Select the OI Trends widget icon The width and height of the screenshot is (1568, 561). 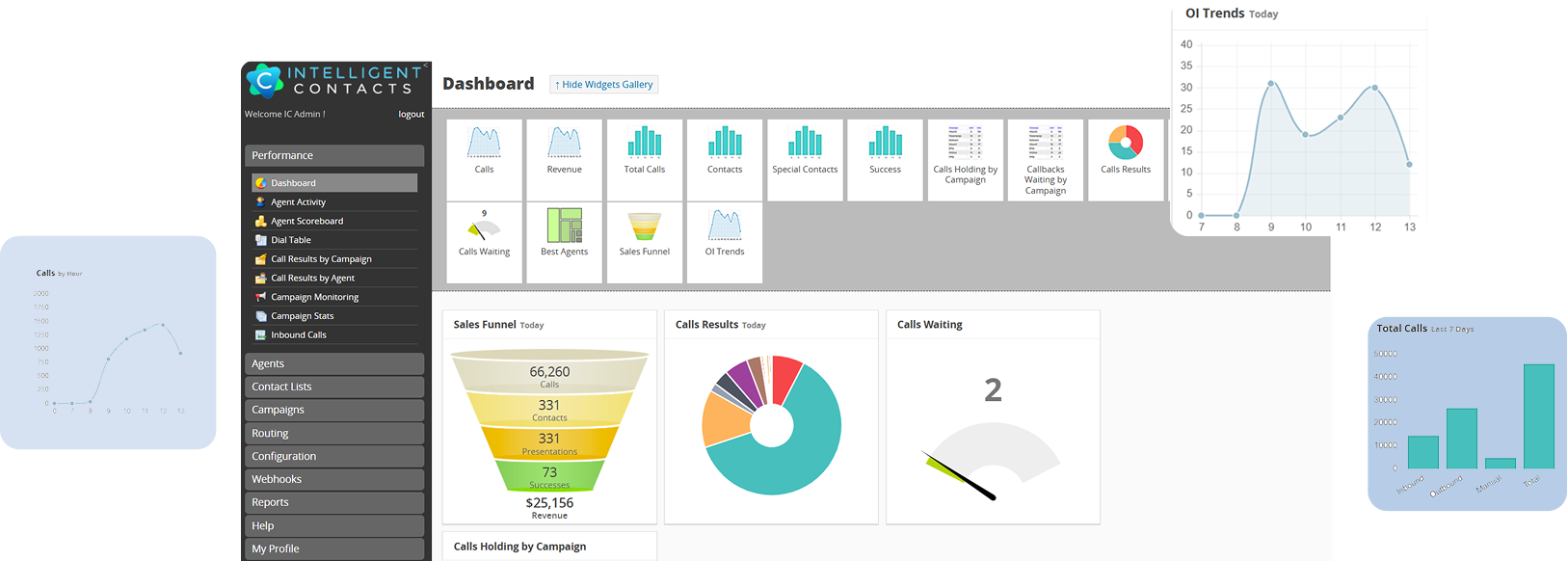(x=724, y=233)
